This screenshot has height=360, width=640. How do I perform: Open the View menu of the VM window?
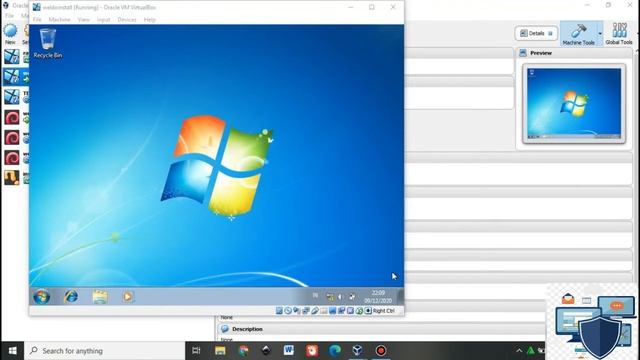coord(84,20)
